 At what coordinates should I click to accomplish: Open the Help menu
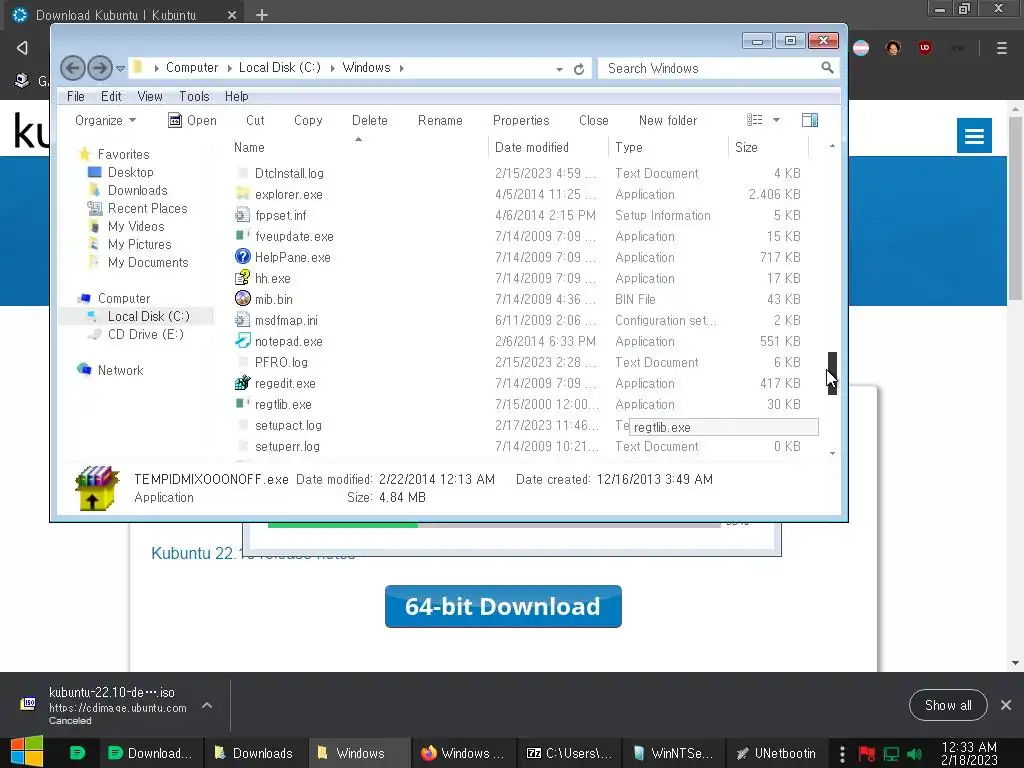click(236, 96)
